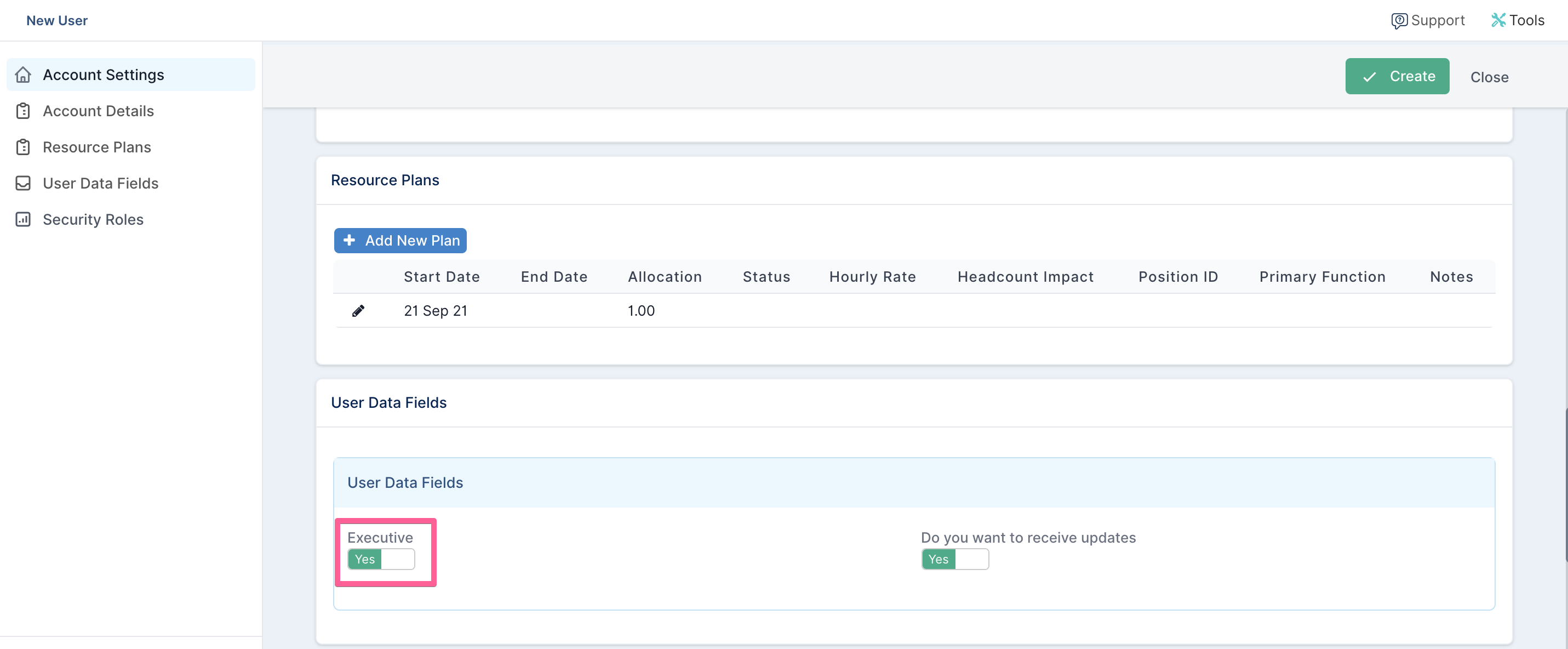This screenshot has height=649, width=1568.
Task: Click the Headcount Impact column header
Action: 1025,276
